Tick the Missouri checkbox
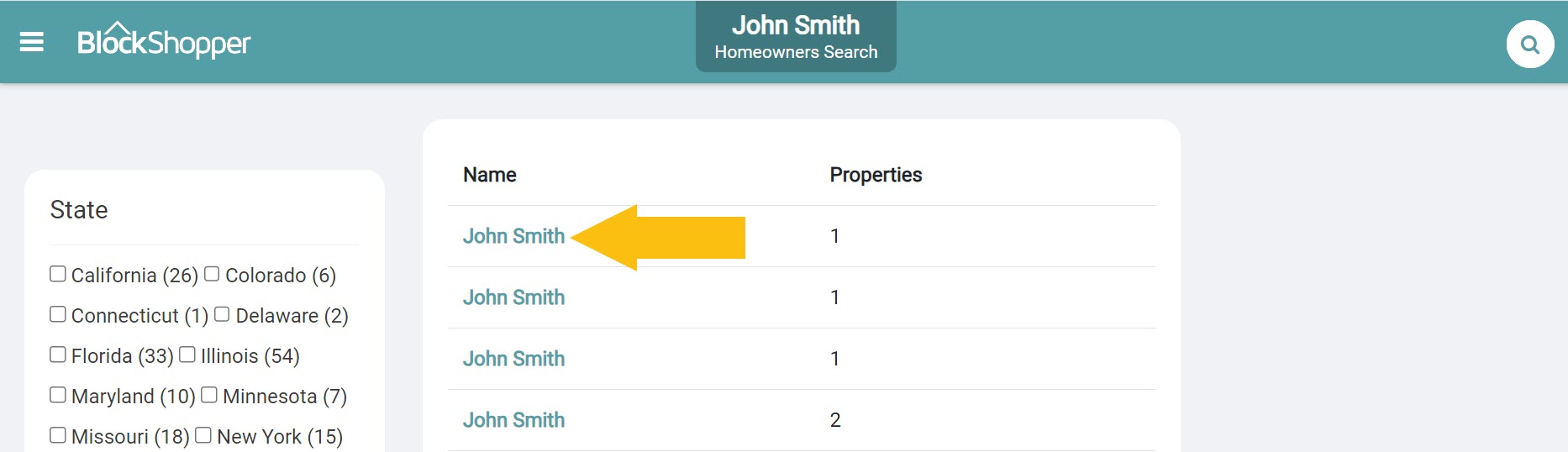1568x452 pixels. coord(58,435)
